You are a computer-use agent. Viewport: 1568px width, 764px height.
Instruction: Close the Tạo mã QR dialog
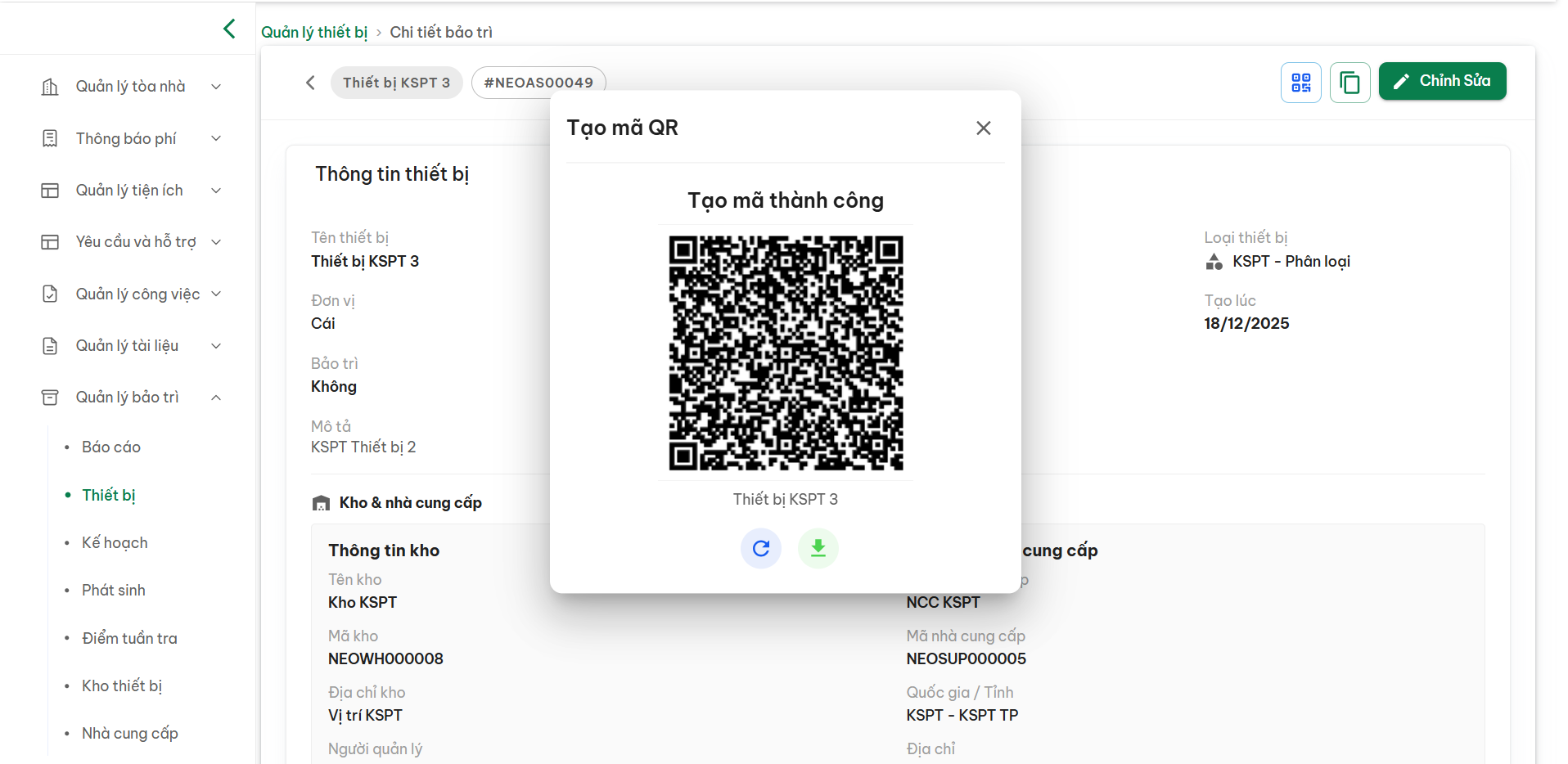tap(983, 128)
